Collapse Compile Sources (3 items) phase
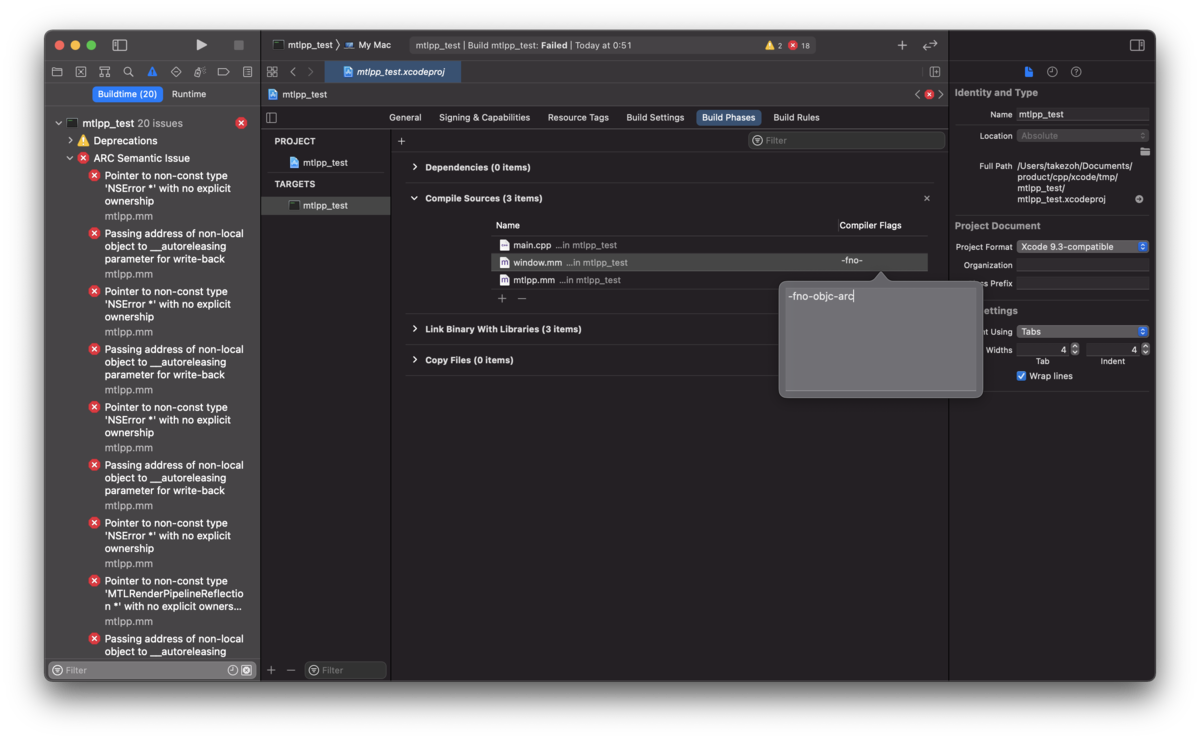The height and width of the screenshot is (740, 1200). [x=415, y=198]
